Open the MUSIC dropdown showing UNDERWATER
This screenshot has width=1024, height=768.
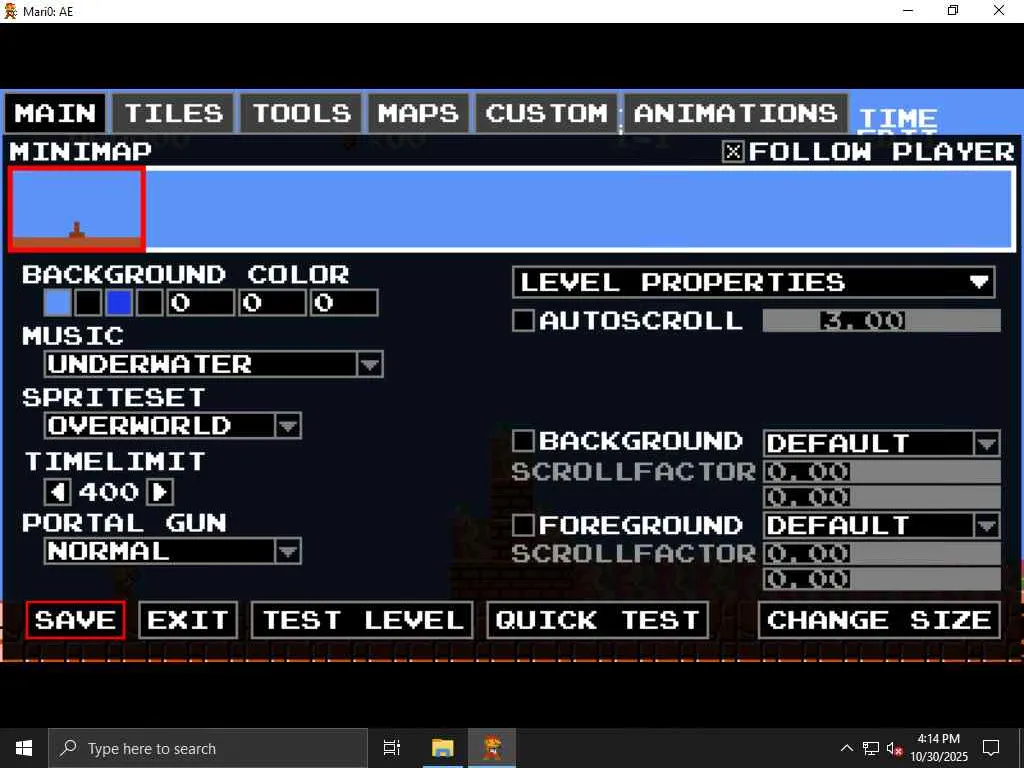(x=214, y=364)
